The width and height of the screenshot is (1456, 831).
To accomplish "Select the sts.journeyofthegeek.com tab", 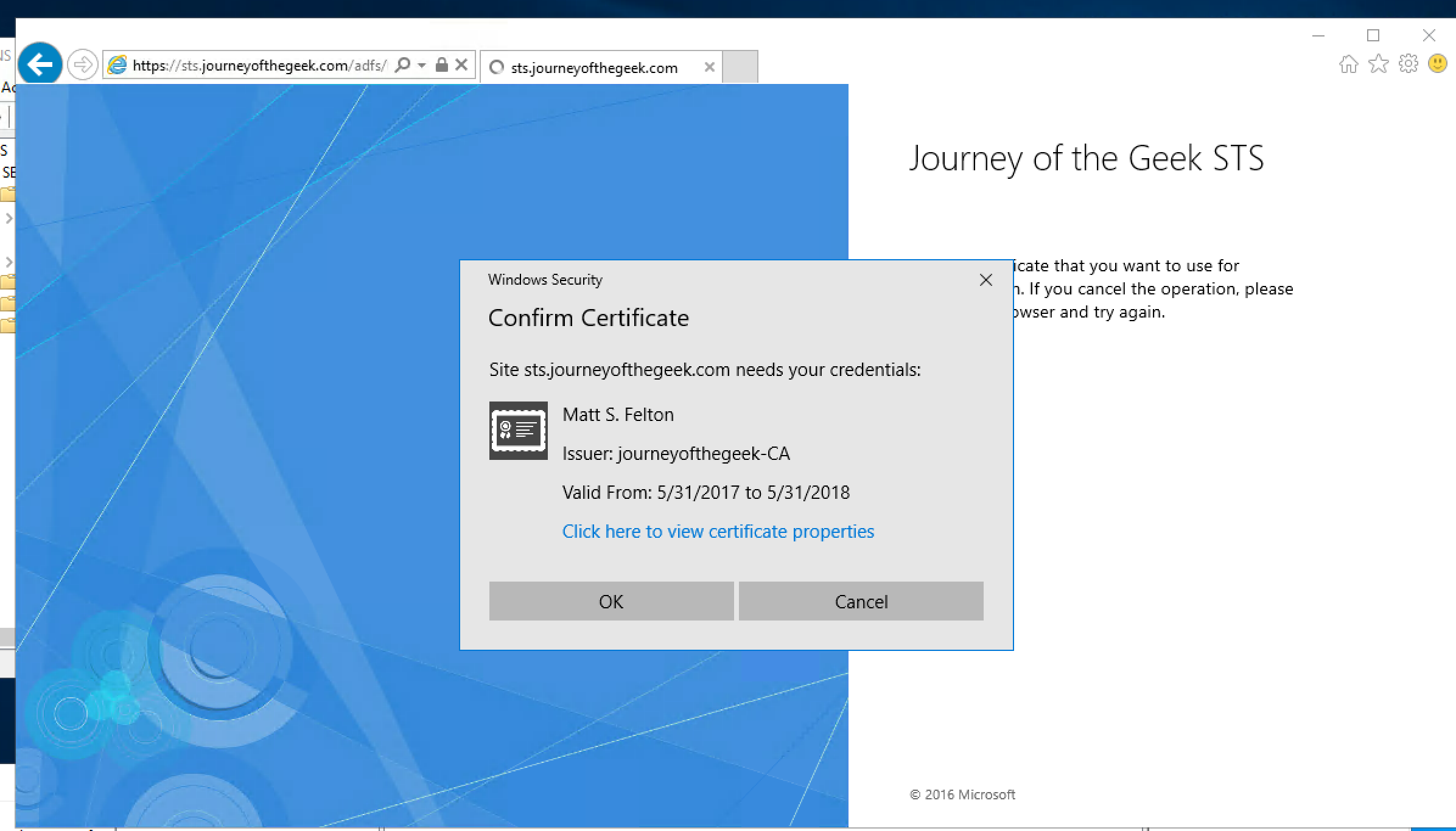I will [593, 68].
